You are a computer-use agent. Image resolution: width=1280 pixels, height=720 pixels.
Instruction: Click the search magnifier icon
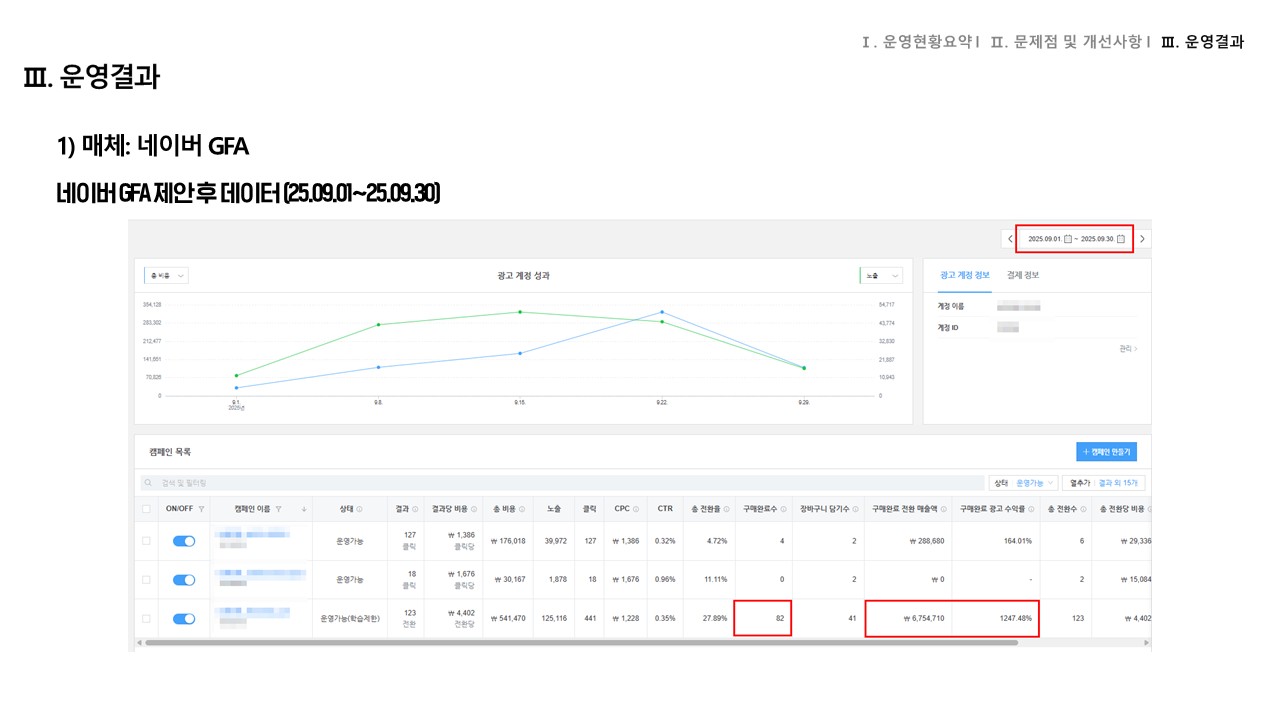coord(149,483)
